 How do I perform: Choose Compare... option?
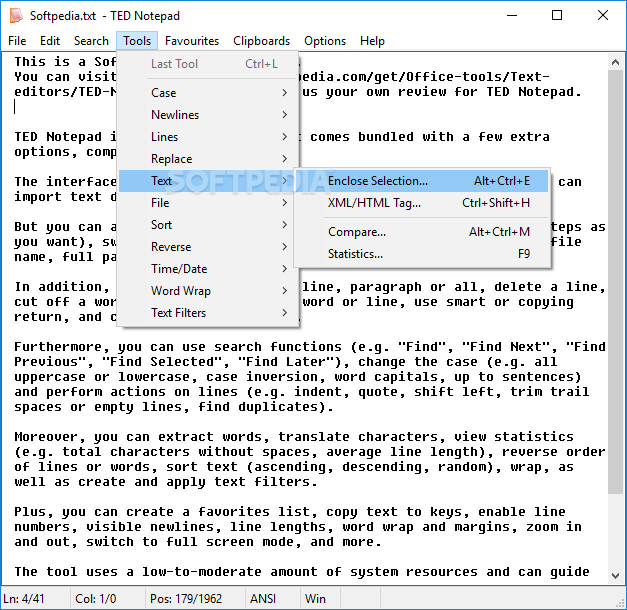pos(422,232)
